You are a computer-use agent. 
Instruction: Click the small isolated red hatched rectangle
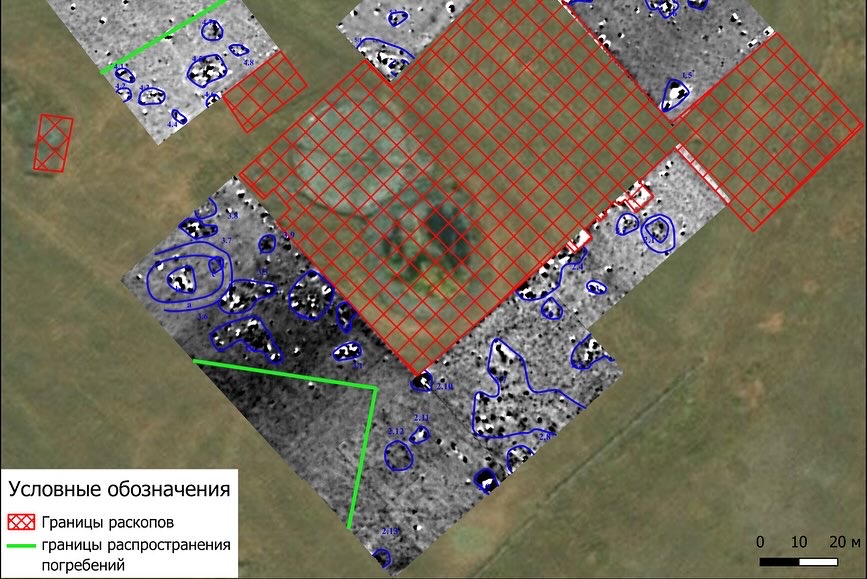[53, 142]
